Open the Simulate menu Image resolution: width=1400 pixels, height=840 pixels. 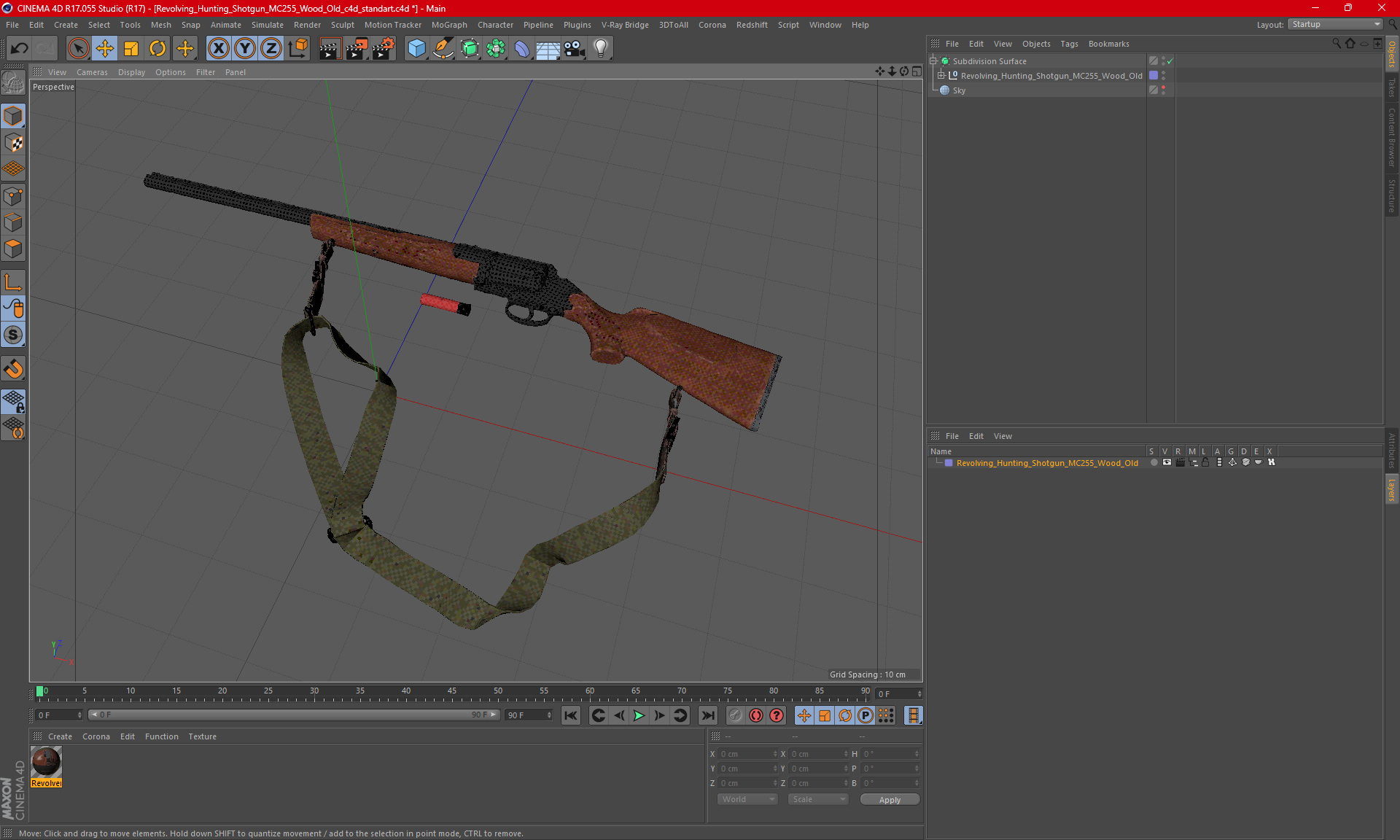pos(267,25)
